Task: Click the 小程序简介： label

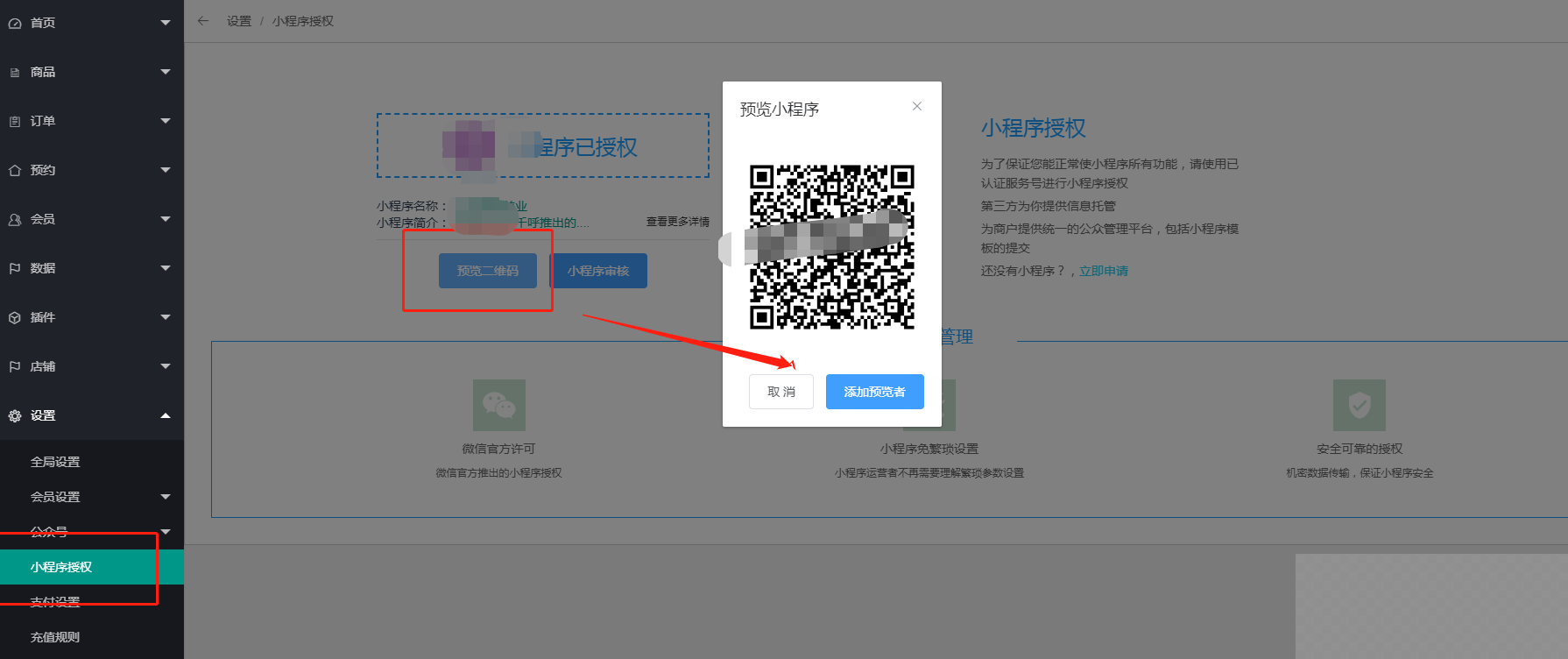Action: [413, 223]
